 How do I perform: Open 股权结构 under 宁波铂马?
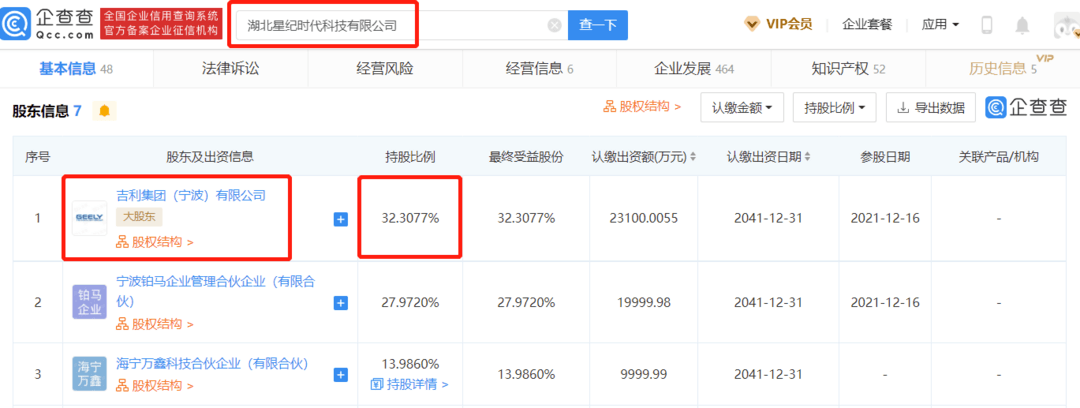click(155, 324)
